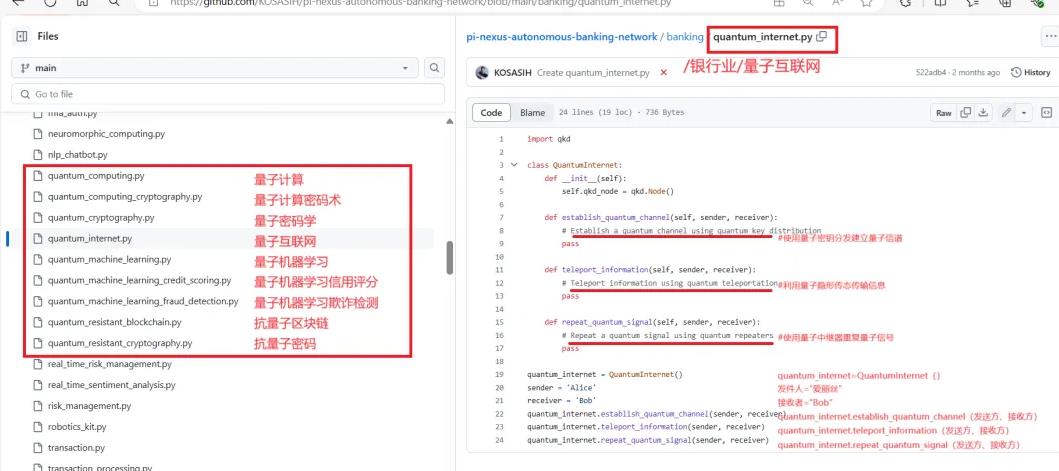Click 'class QuantumInternet:' code text
The height and width of the screenshot is (471, 1059).
574,165
